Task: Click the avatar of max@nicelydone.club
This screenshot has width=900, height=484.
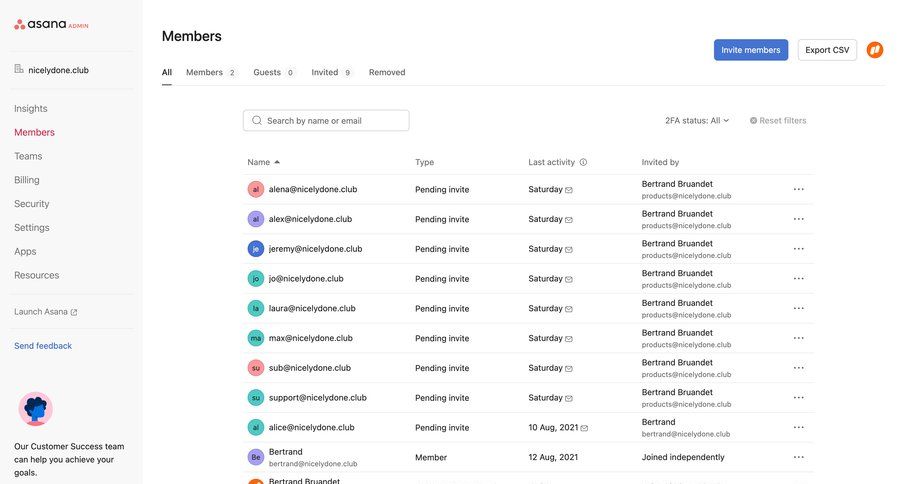Action: pos(255,338)
